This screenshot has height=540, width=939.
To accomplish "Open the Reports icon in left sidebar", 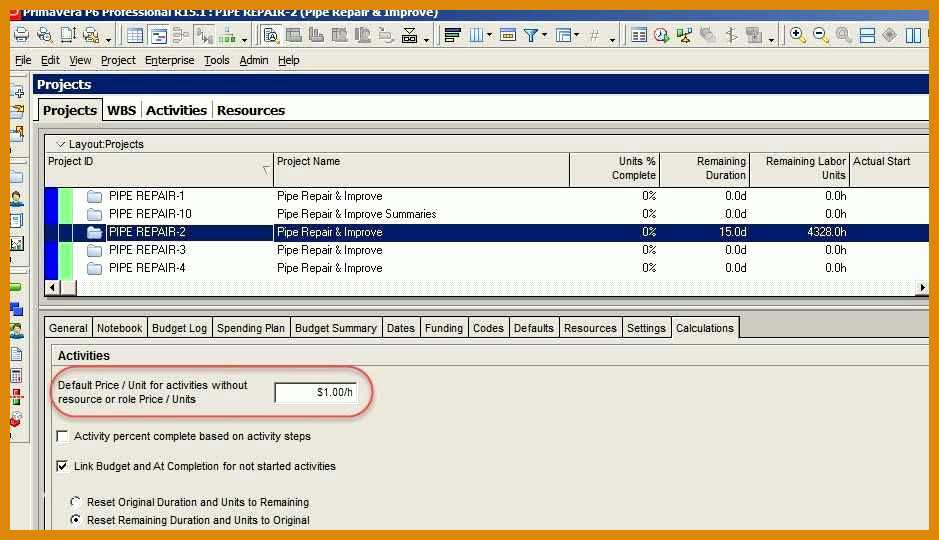I will click(17, 221).
